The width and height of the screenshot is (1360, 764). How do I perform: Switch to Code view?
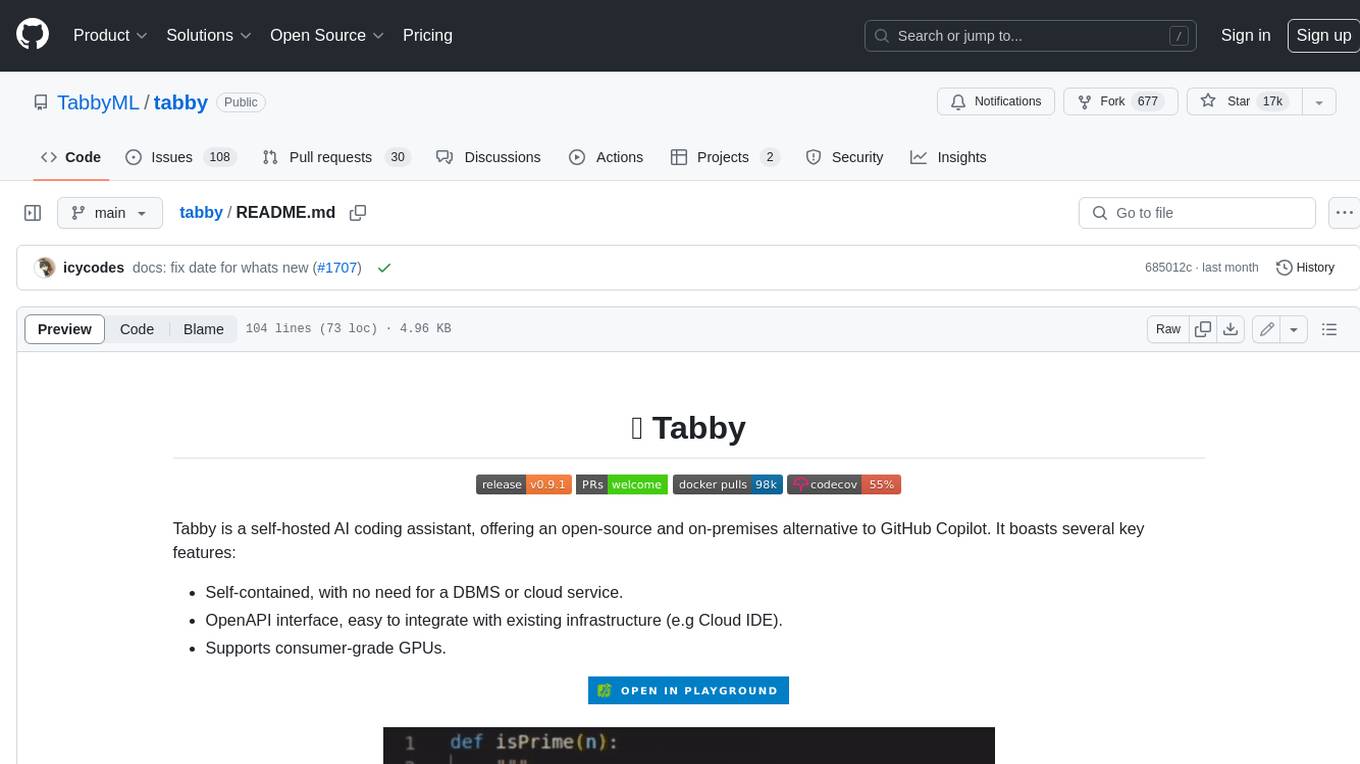(x=137, y=329)
